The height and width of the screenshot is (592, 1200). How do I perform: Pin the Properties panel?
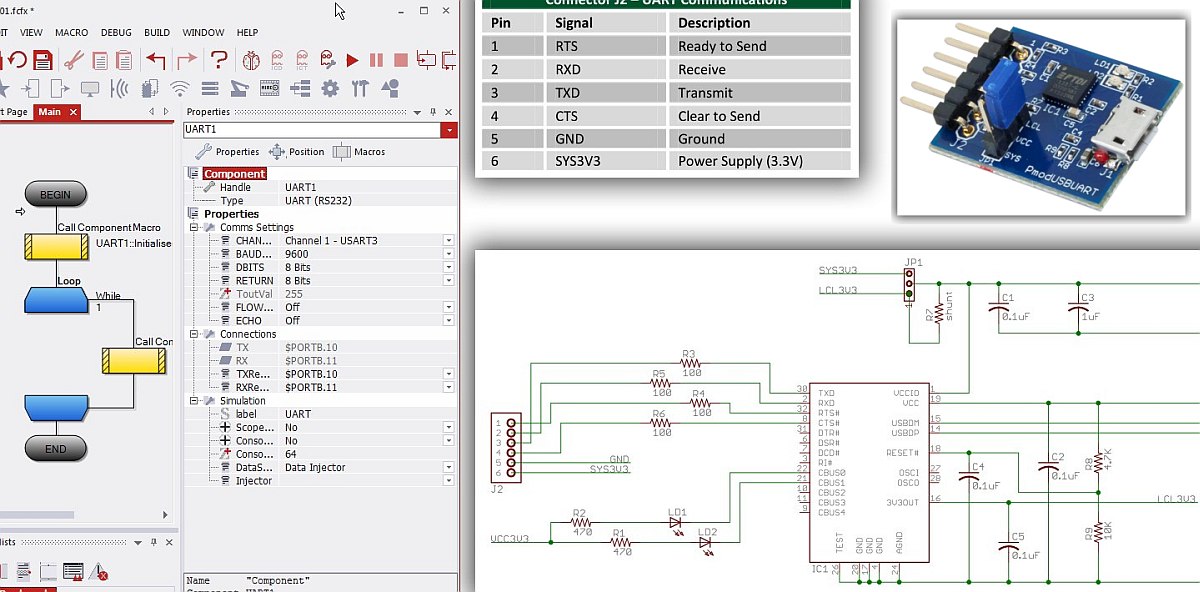(433, 112)
